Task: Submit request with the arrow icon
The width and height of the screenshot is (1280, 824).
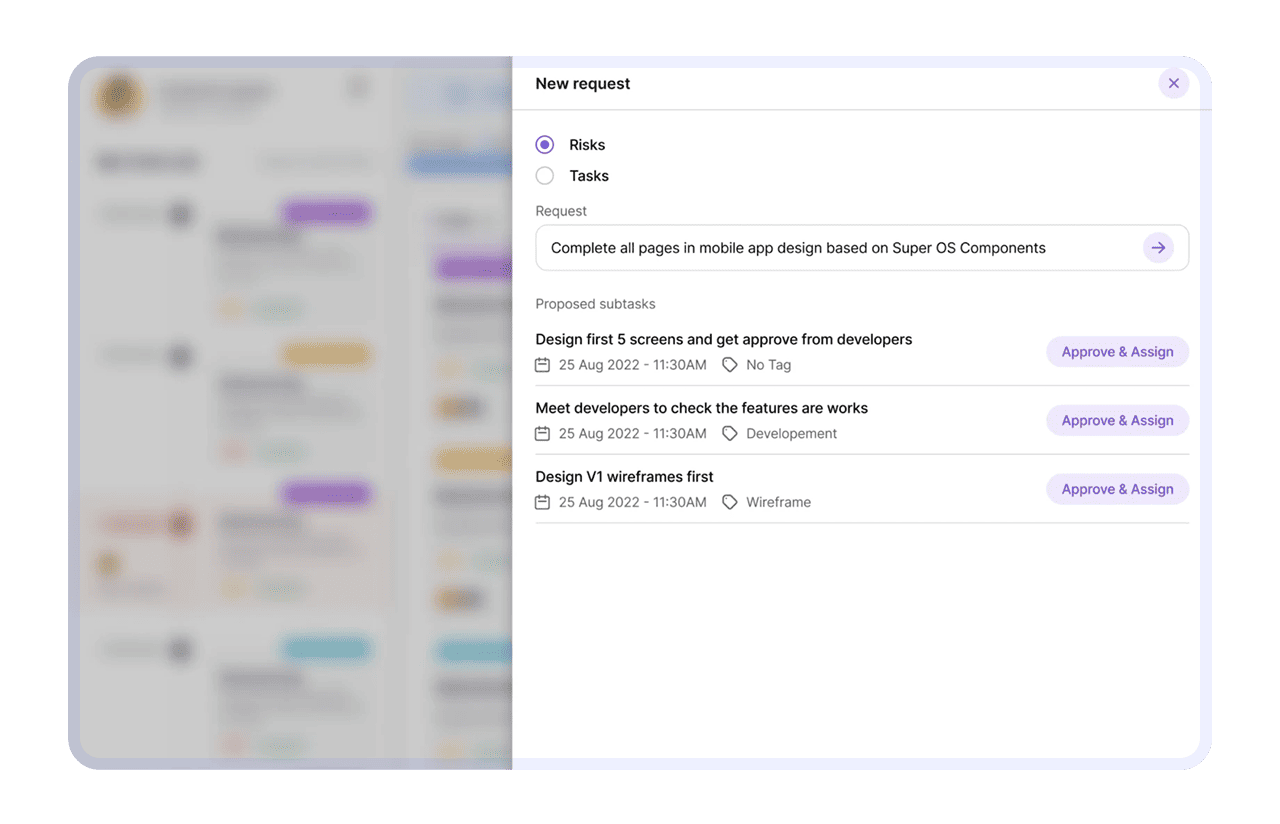Action: click(1158, 248)
